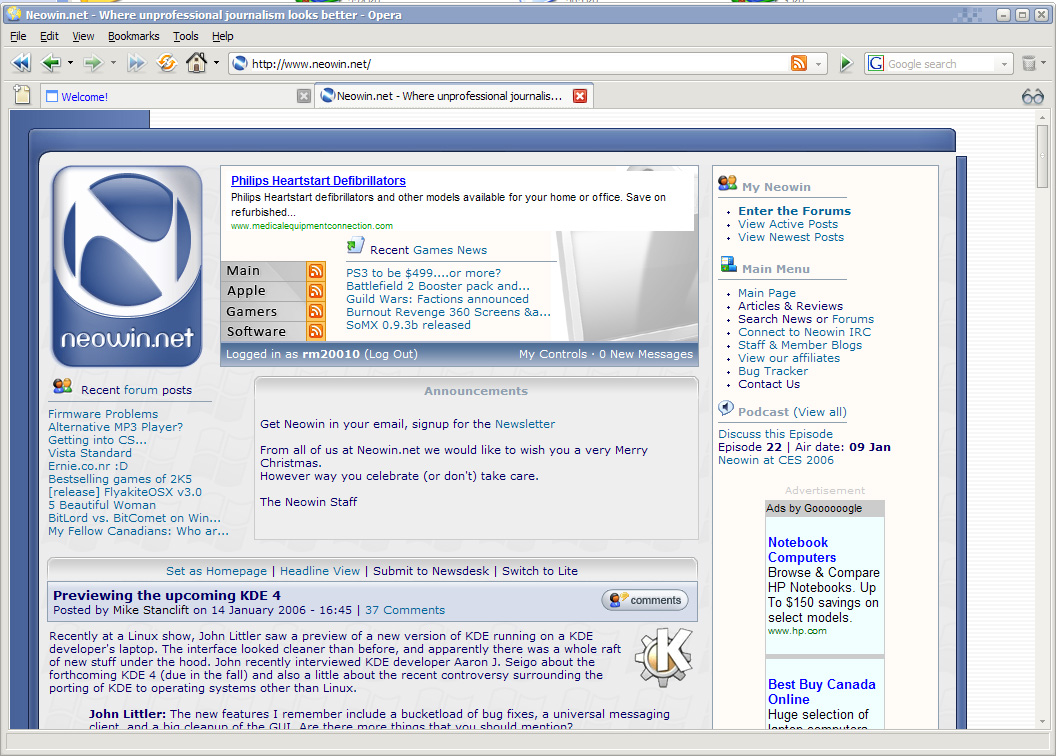This screenshot has width=1056, height=756.
Task: Open Connect to Neowin IRC link
Action: tap(804, 332)
